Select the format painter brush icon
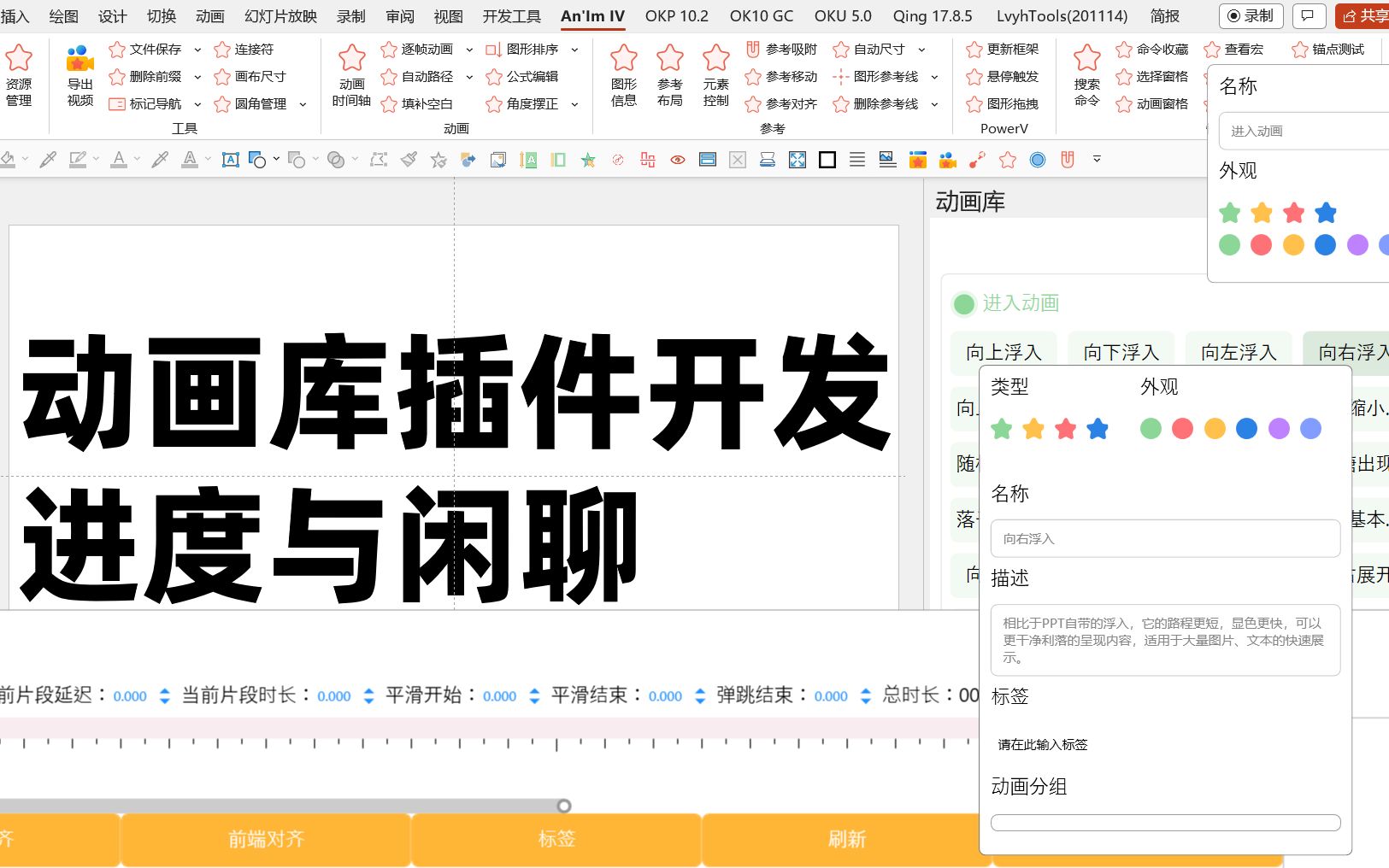The width and height of the screenshot is (1389, 868). tap(409, 159)
